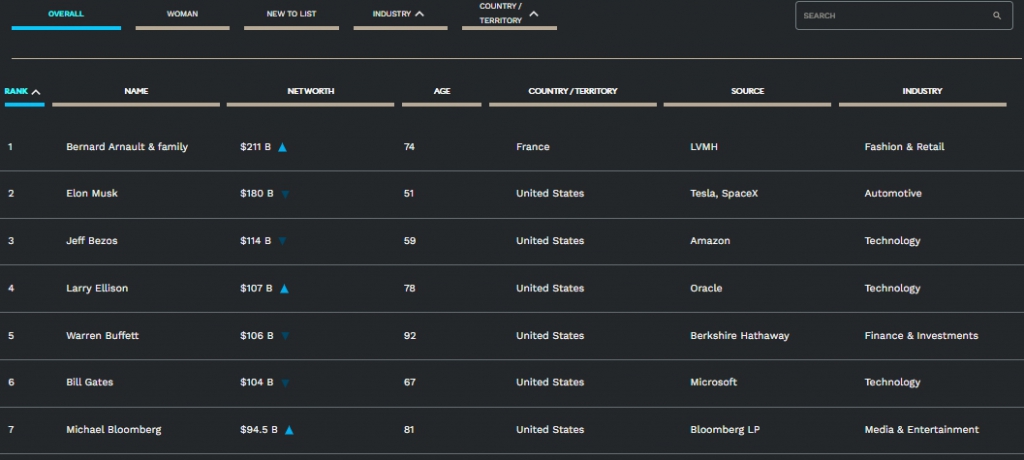
Task: Expand the Country / Territory filter dropdown
Action: (x=509, y=14)
